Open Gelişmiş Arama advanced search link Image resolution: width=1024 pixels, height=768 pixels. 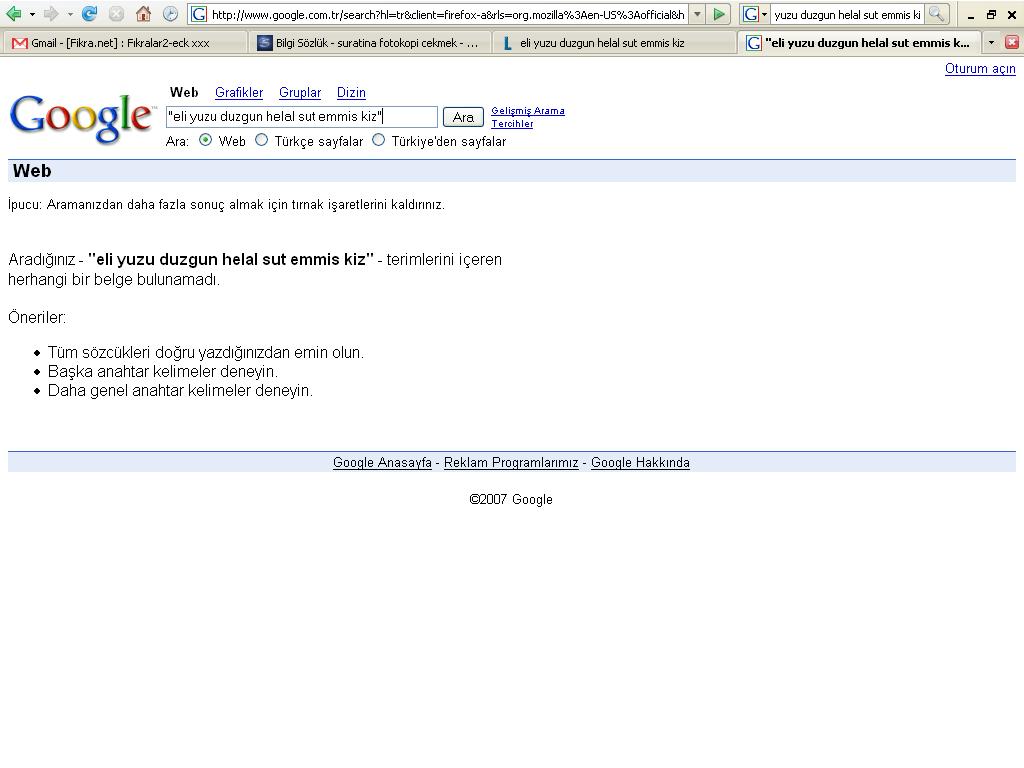click(x=528, y=111)
